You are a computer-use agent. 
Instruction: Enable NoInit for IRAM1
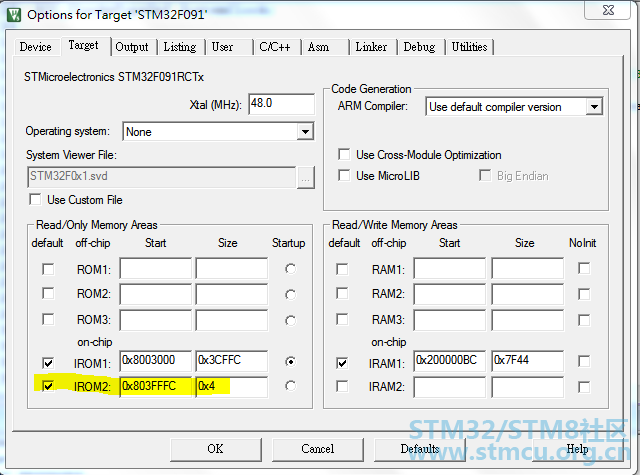(584, 361)
